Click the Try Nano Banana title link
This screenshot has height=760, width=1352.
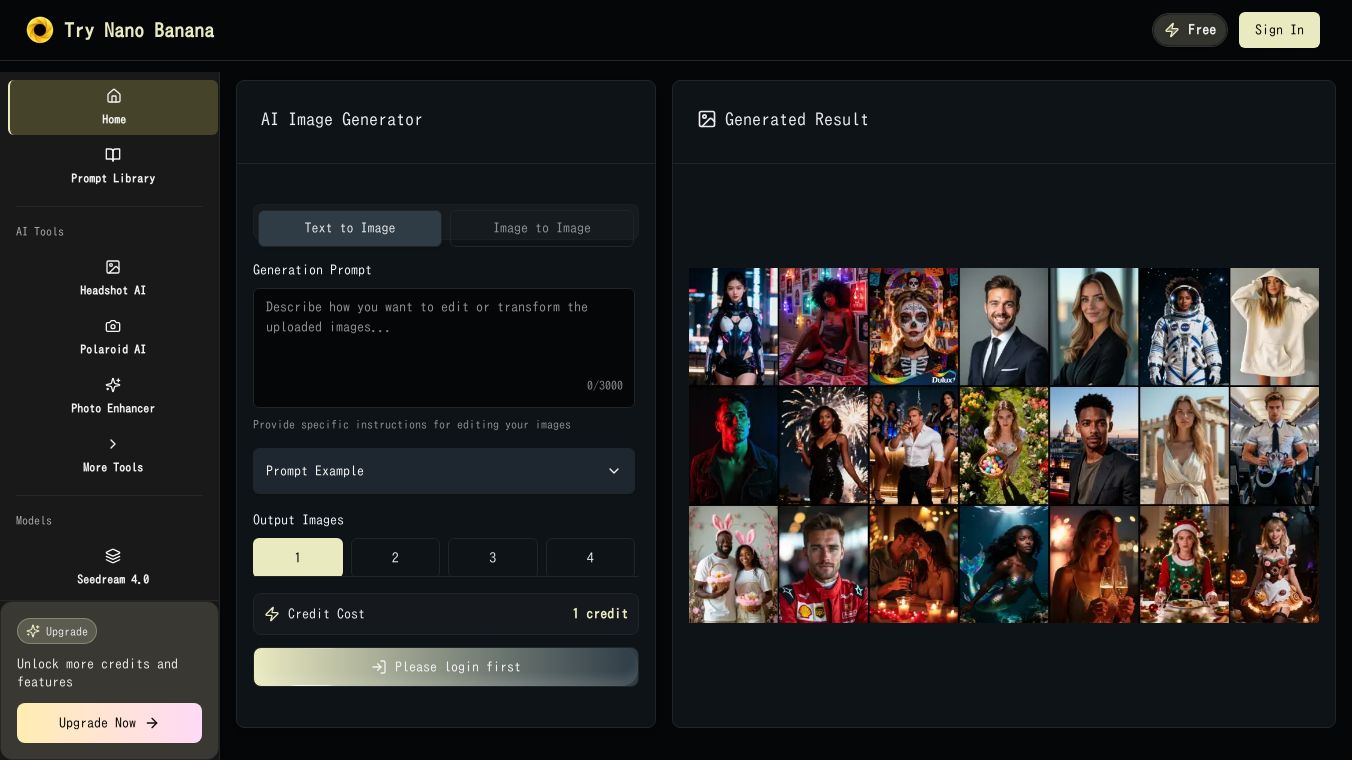[x=139, y=30]
